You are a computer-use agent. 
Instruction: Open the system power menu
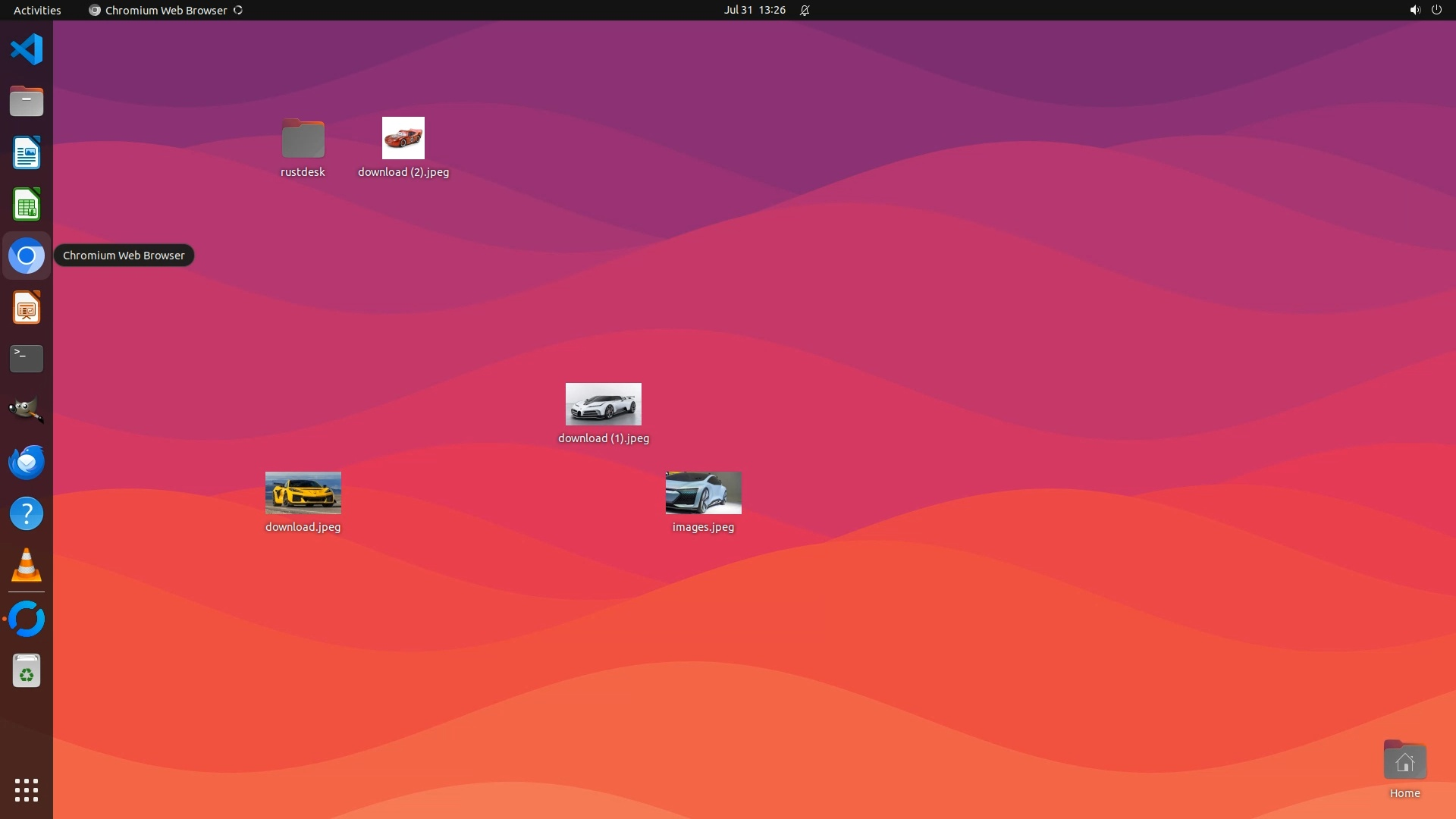pos(1436,10)
